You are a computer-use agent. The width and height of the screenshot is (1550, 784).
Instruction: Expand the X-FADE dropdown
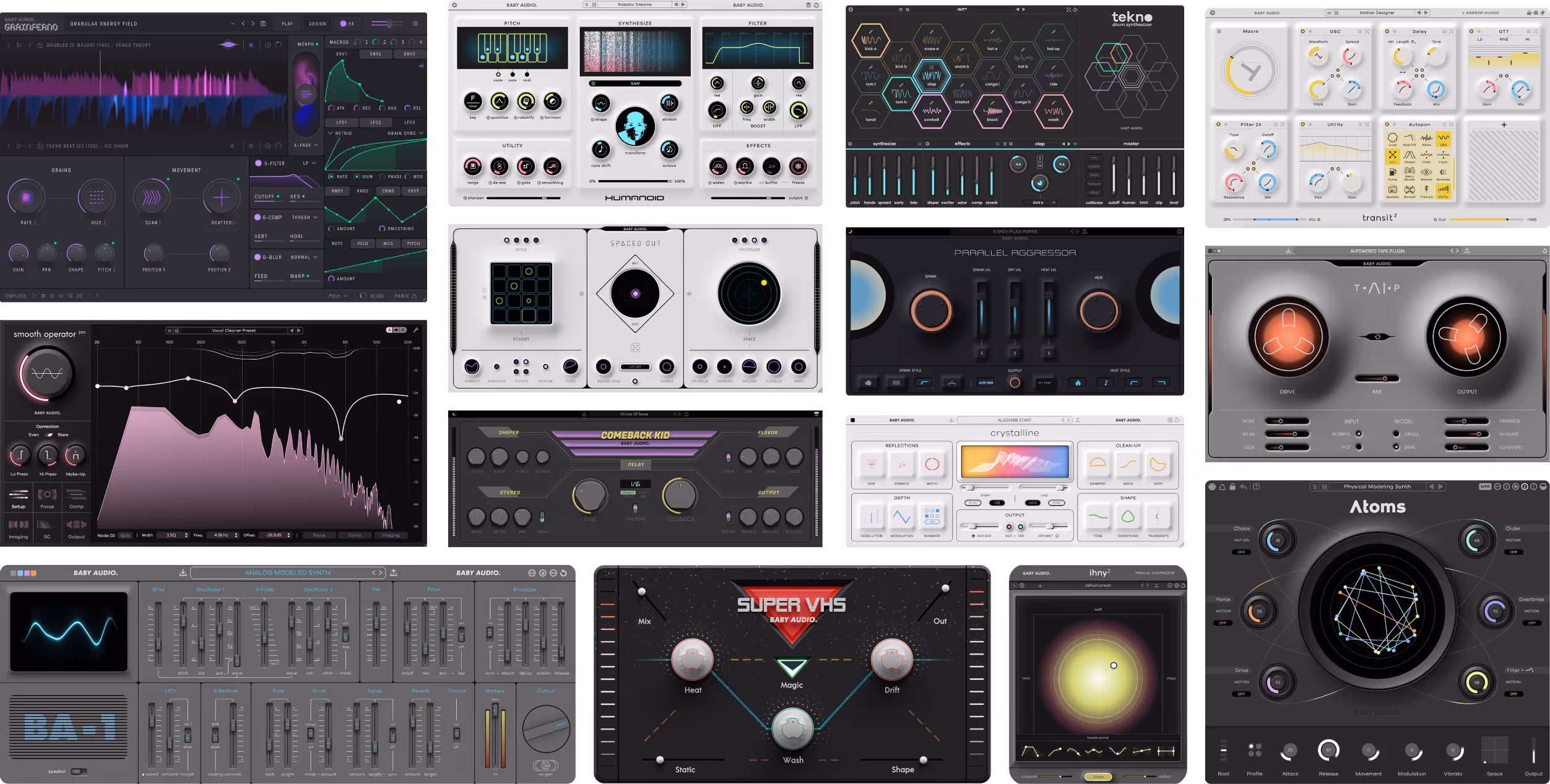pyautogui.click(x=306, y=145)
